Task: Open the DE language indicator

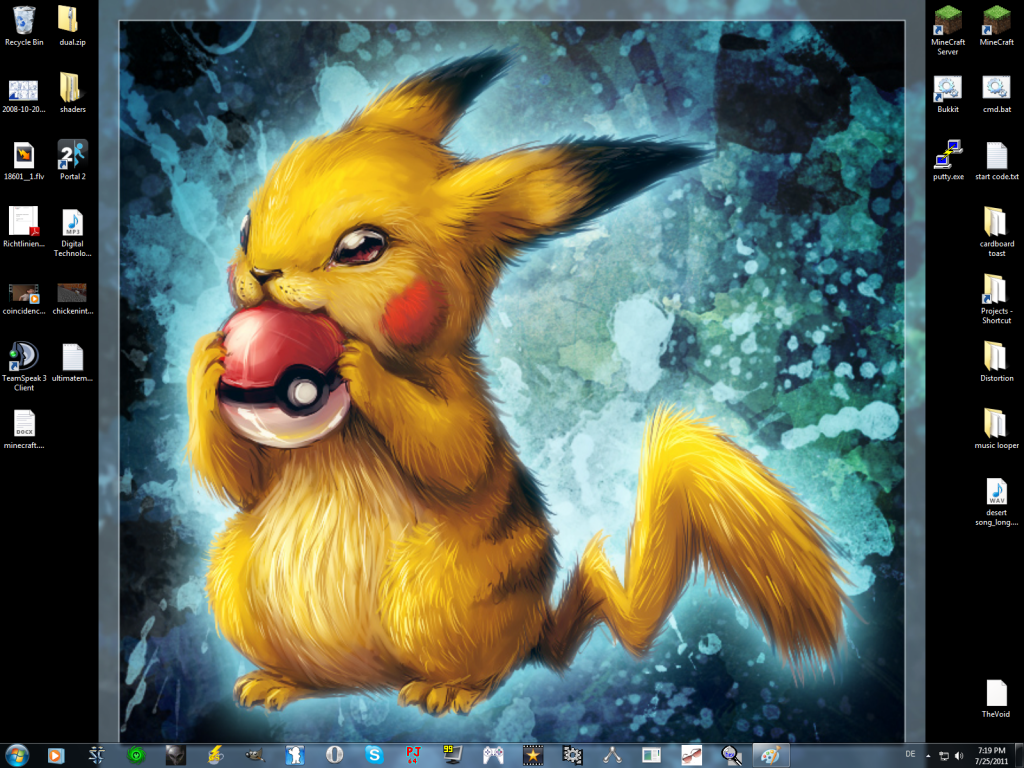Action: [910, 754]
